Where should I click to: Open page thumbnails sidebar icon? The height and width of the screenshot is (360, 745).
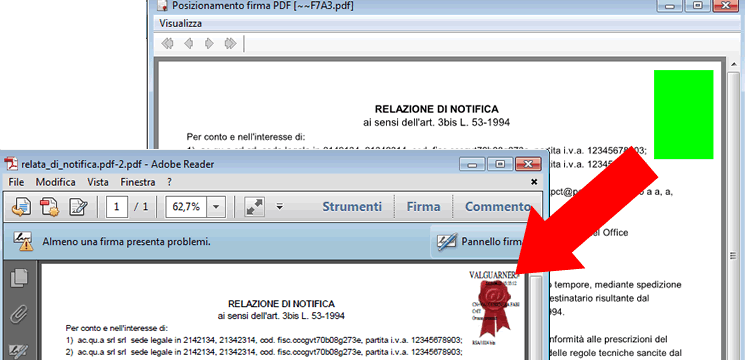pyautogui.click(x=19, y=278)
